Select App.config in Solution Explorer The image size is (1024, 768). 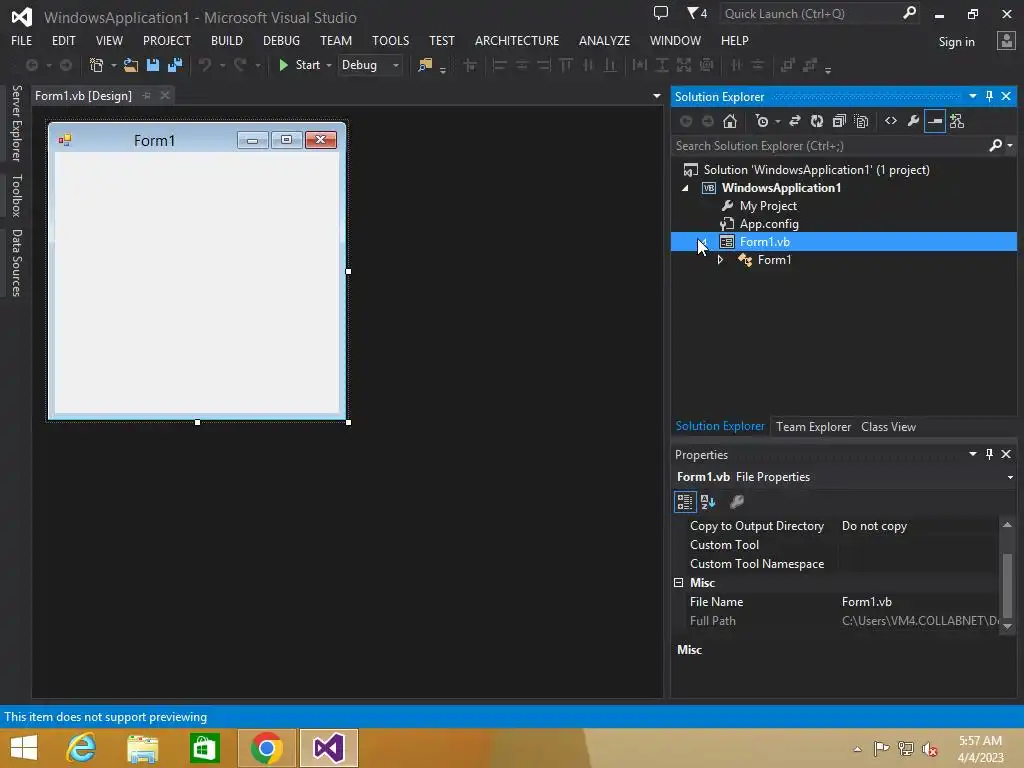pos(769,224)
